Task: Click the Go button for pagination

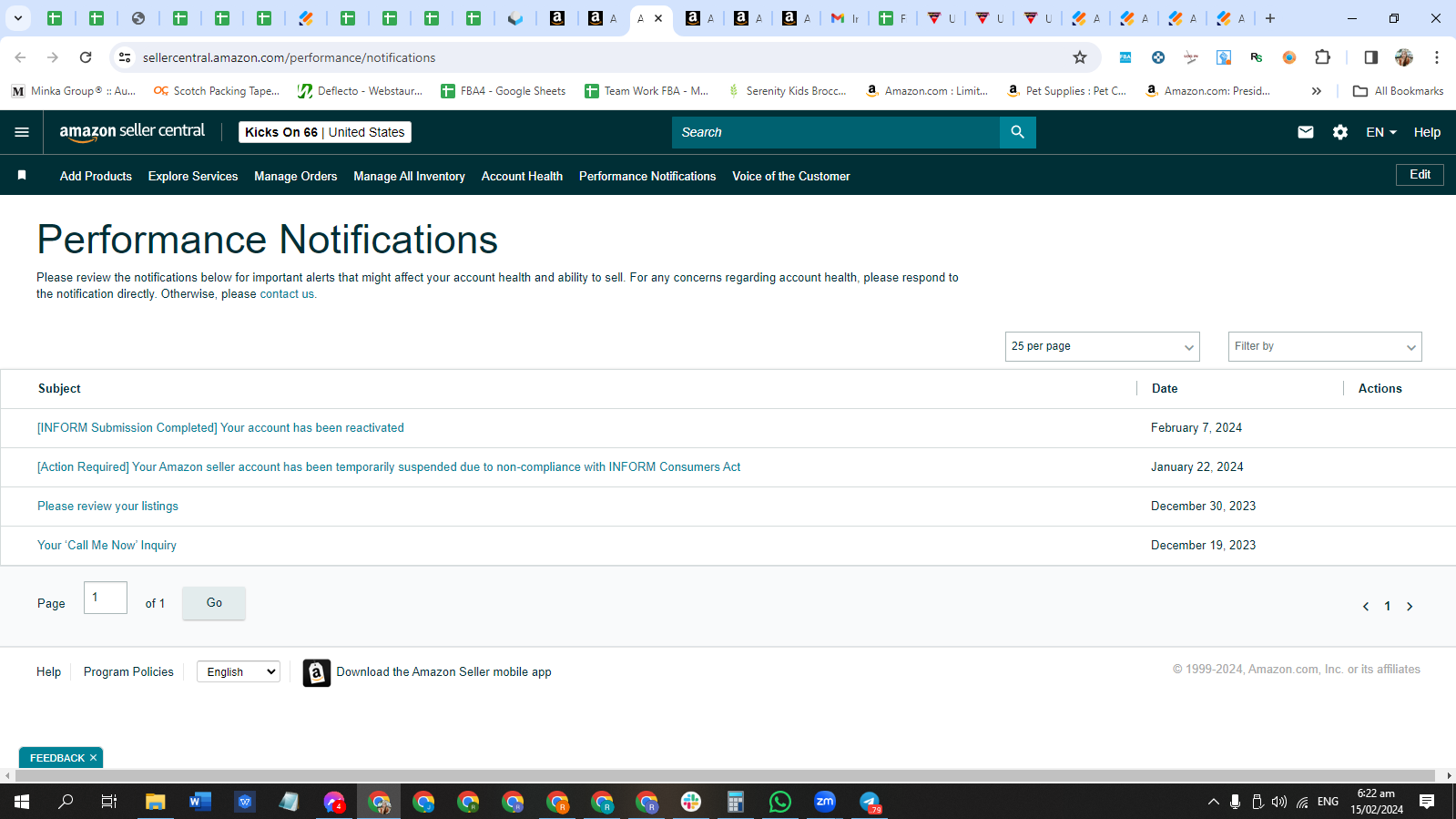Action: pos(214,603)
